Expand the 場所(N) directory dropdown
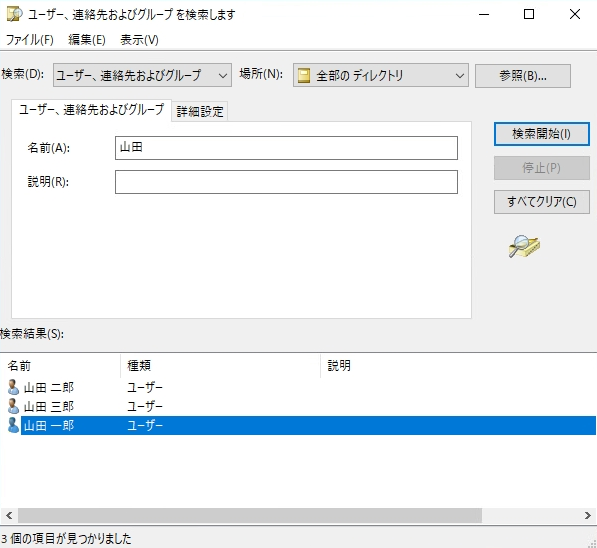This screenshot has width=597, height=548. click(x=381, y=75)
